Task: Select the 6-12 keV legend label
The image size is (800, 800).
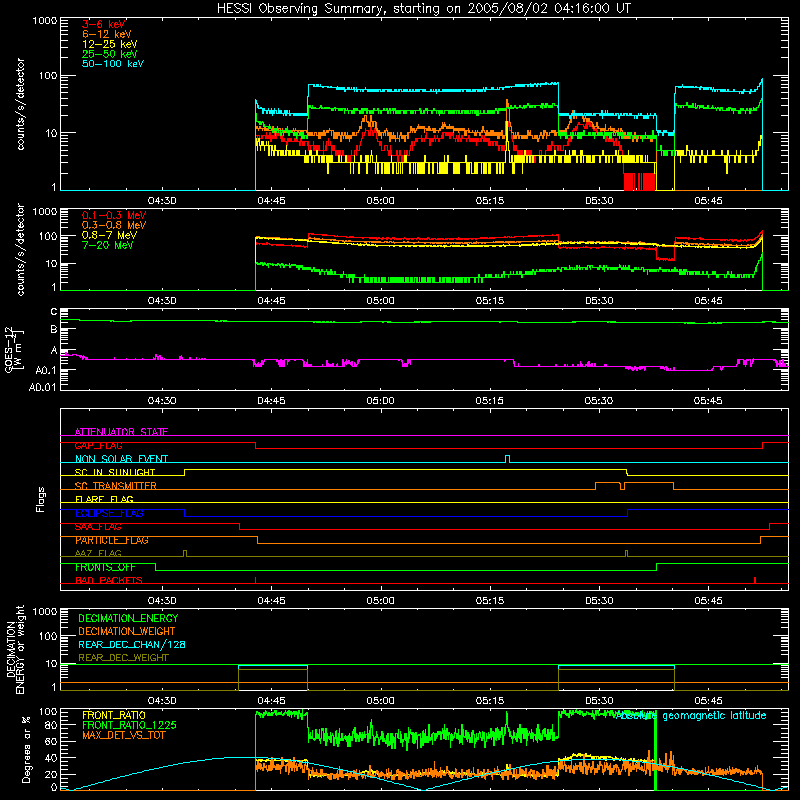Action: 107,34
